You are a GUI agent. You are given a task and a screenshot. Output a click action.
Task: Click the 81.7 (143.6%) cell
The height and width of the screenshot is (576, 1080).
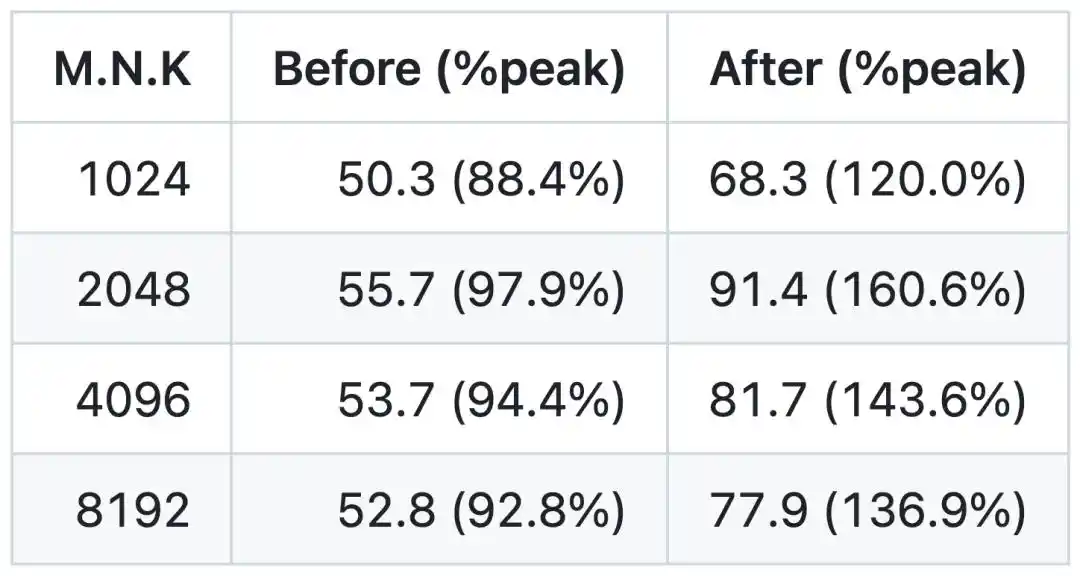coord(868,398)
